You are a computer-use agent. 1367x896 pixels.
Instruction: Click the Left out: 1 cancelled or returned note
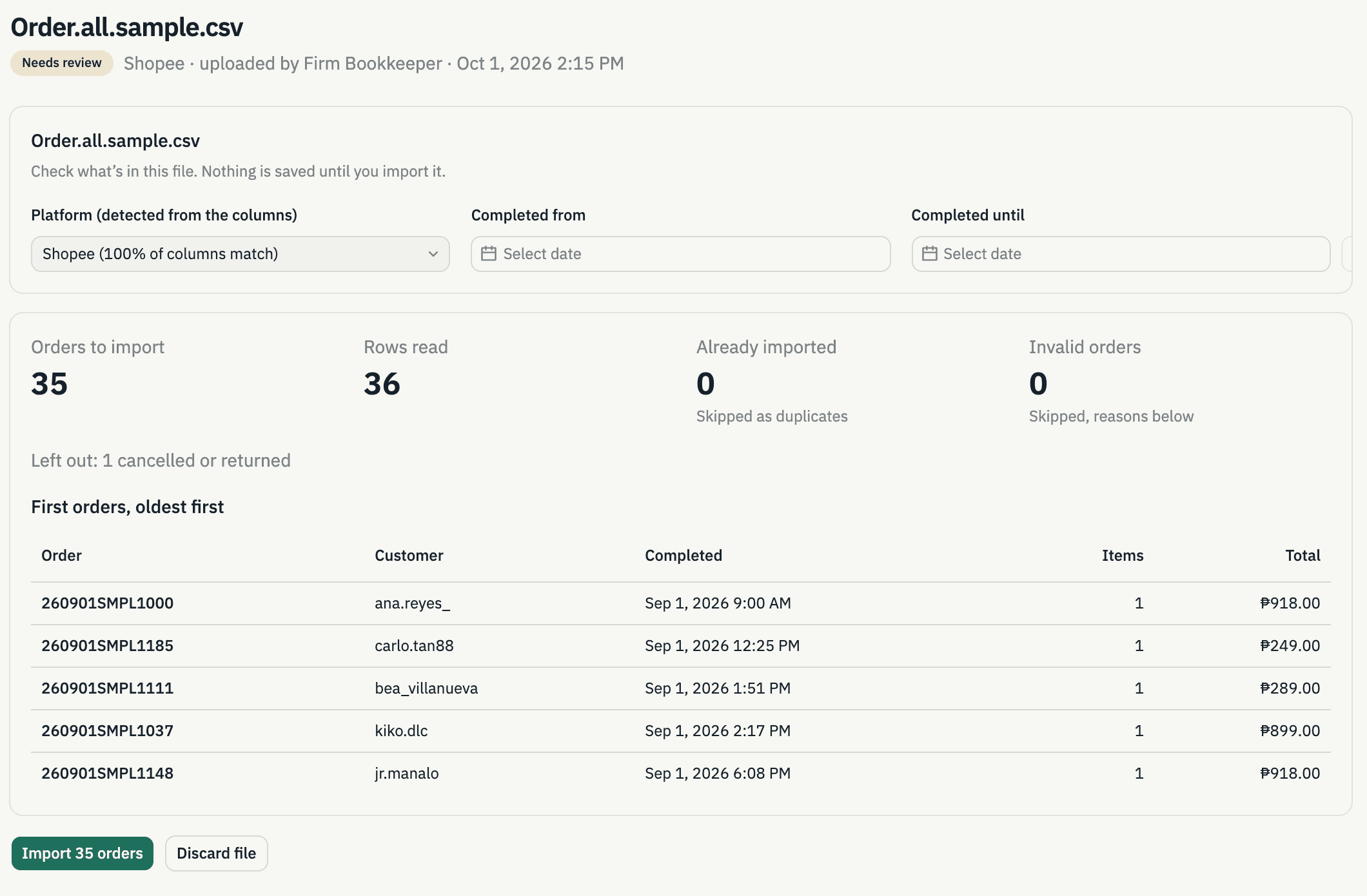point(161,461)
